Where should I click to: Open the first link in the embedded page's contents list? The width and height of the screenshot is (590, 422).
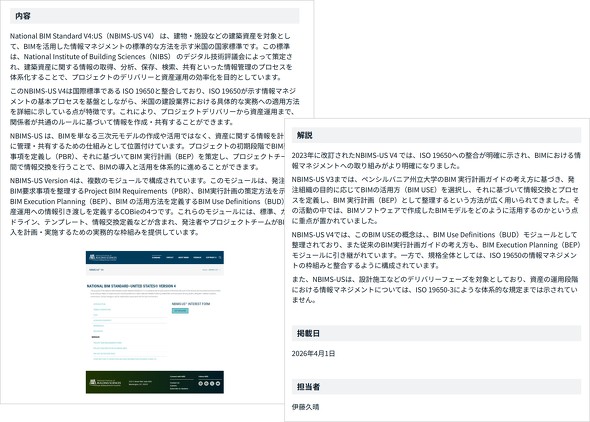[x=99, y=304]
